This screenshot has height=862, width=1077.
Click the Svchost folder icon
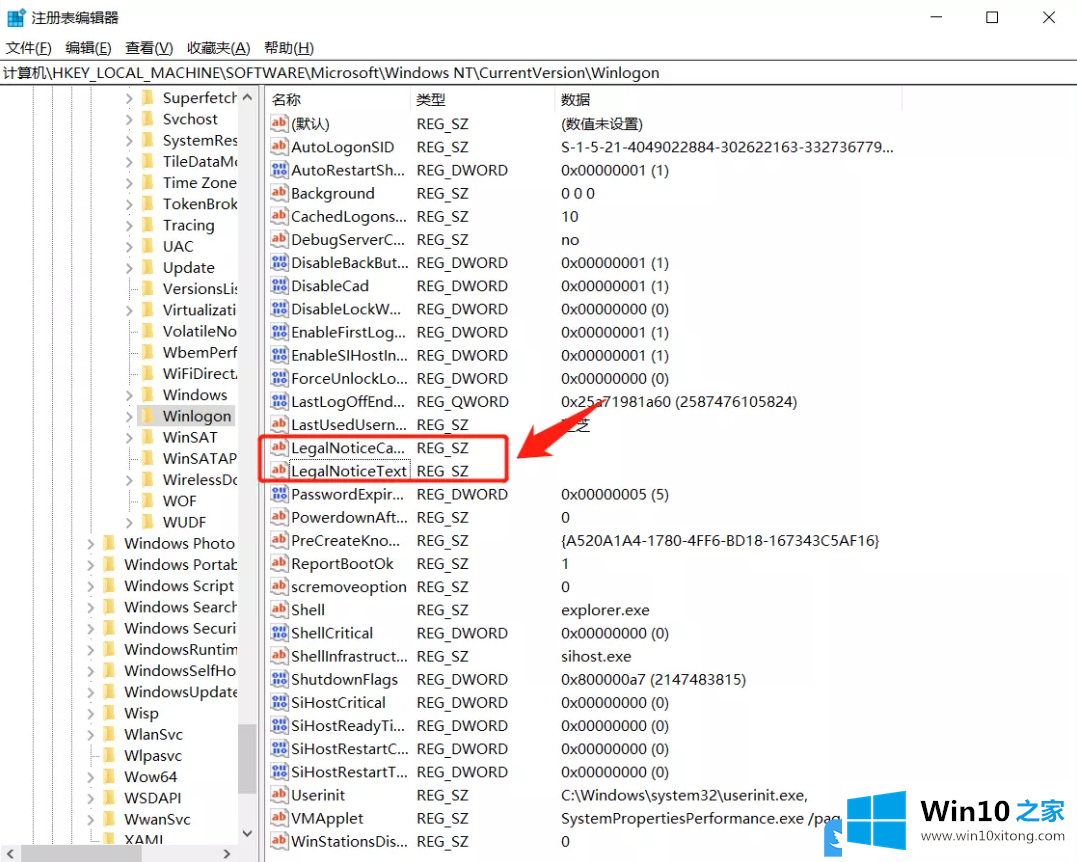[148, 119]
